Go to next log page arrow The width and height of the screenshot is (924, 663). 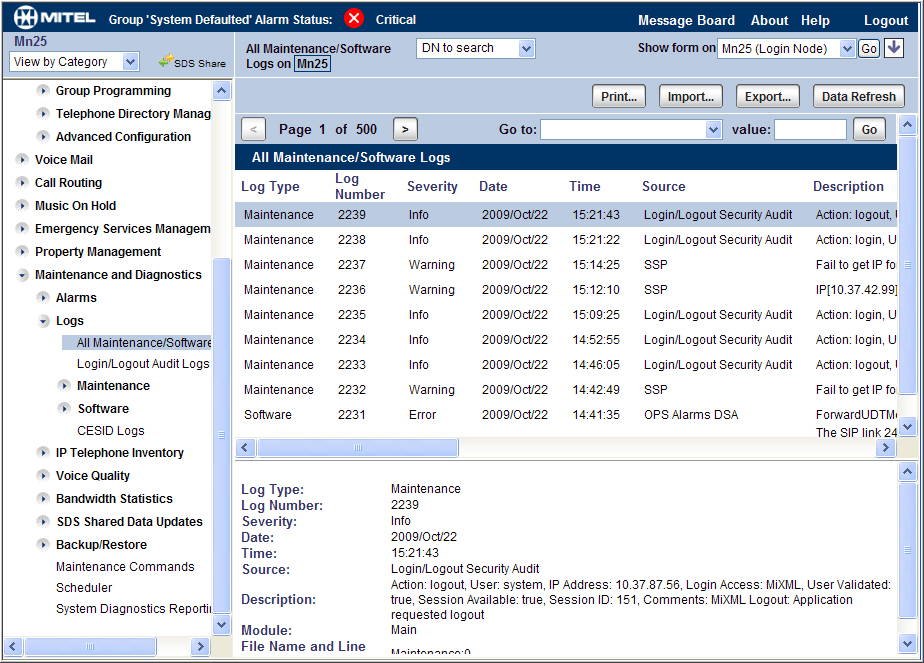[x=405, y=130]
